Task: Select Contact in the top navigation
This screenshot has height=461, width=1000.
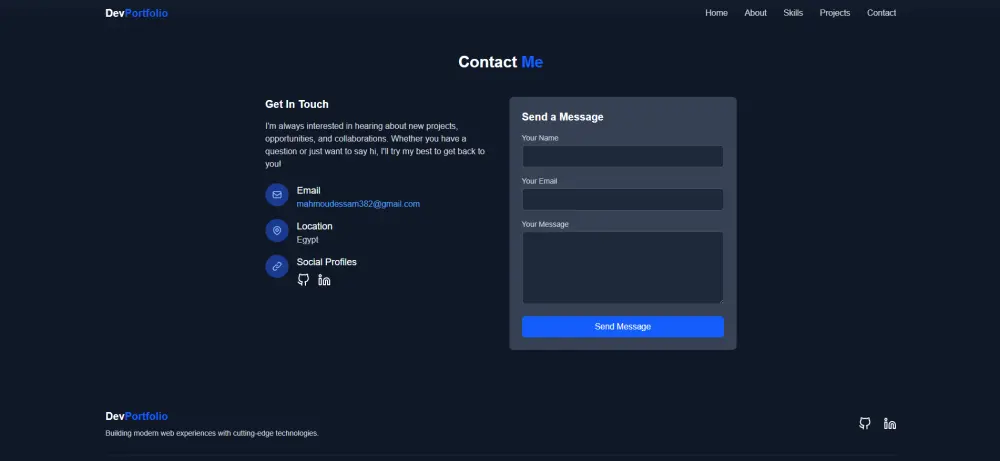Action: coord(881,13)
